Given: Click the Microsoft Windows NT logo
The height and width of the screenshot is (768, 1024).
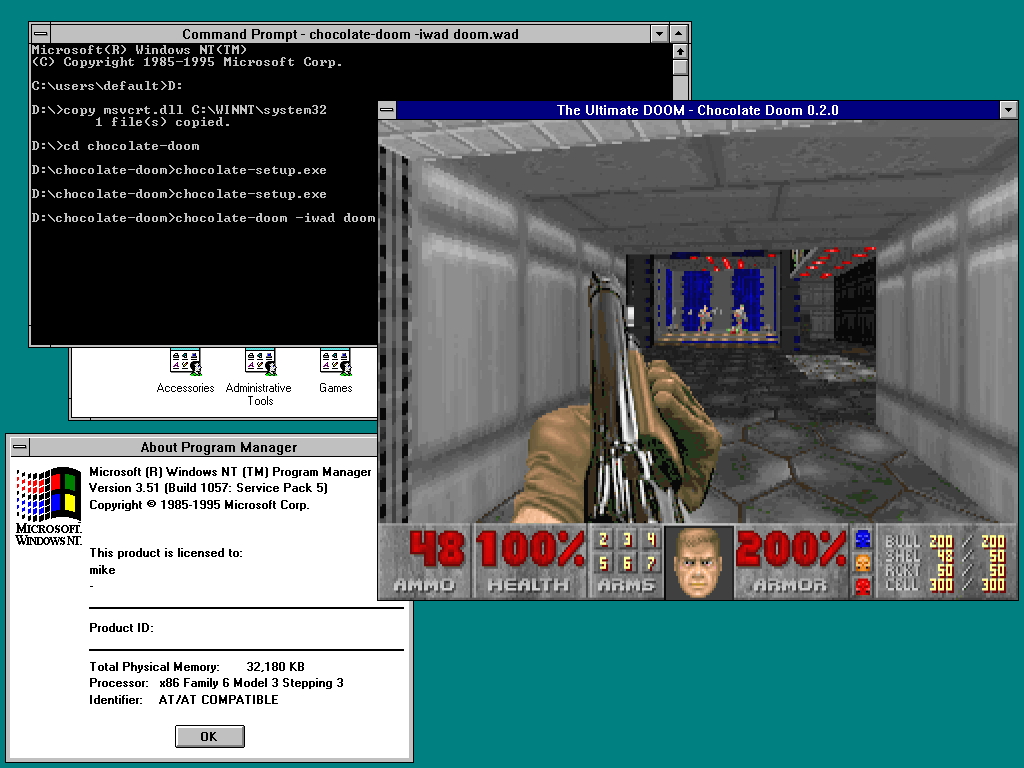Looking at the screenshot, I should point(49,504).
